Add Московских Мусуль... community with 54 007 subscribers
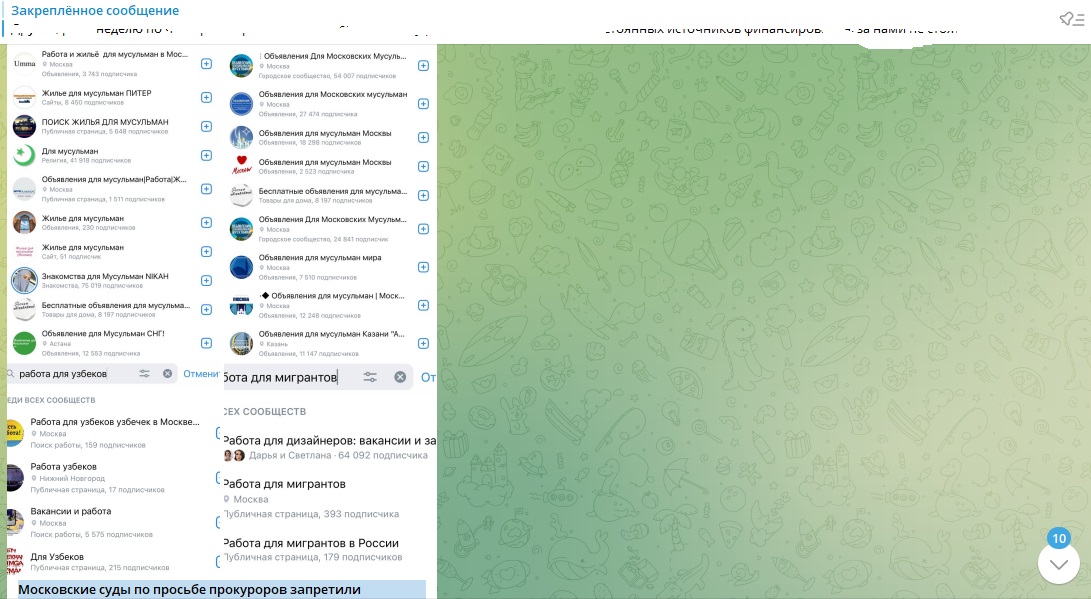The height and width of the screenshot is (599, 1091). click(423, 65)
